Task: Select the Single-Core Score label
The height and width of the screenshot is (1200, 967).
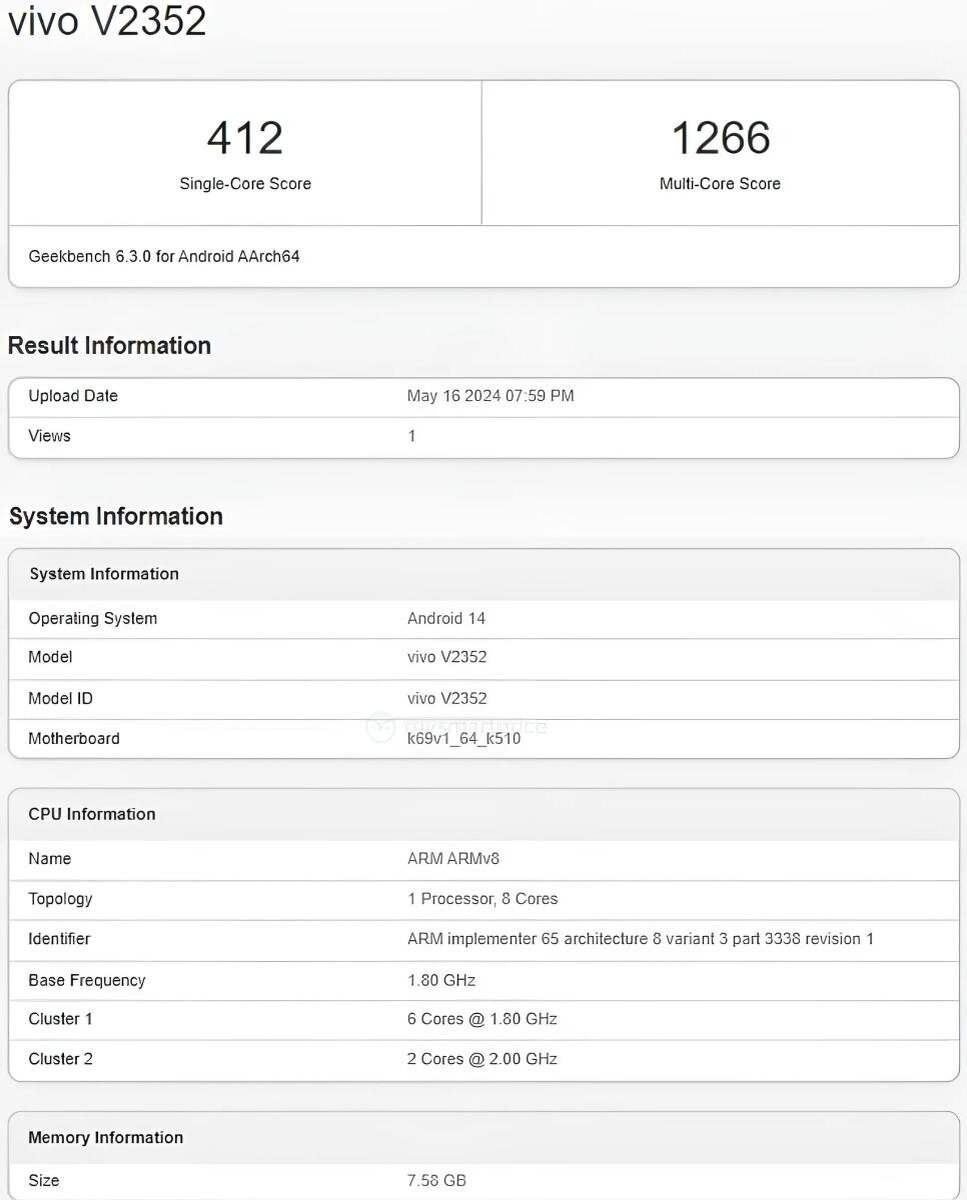Action: [x=245, y=184]
